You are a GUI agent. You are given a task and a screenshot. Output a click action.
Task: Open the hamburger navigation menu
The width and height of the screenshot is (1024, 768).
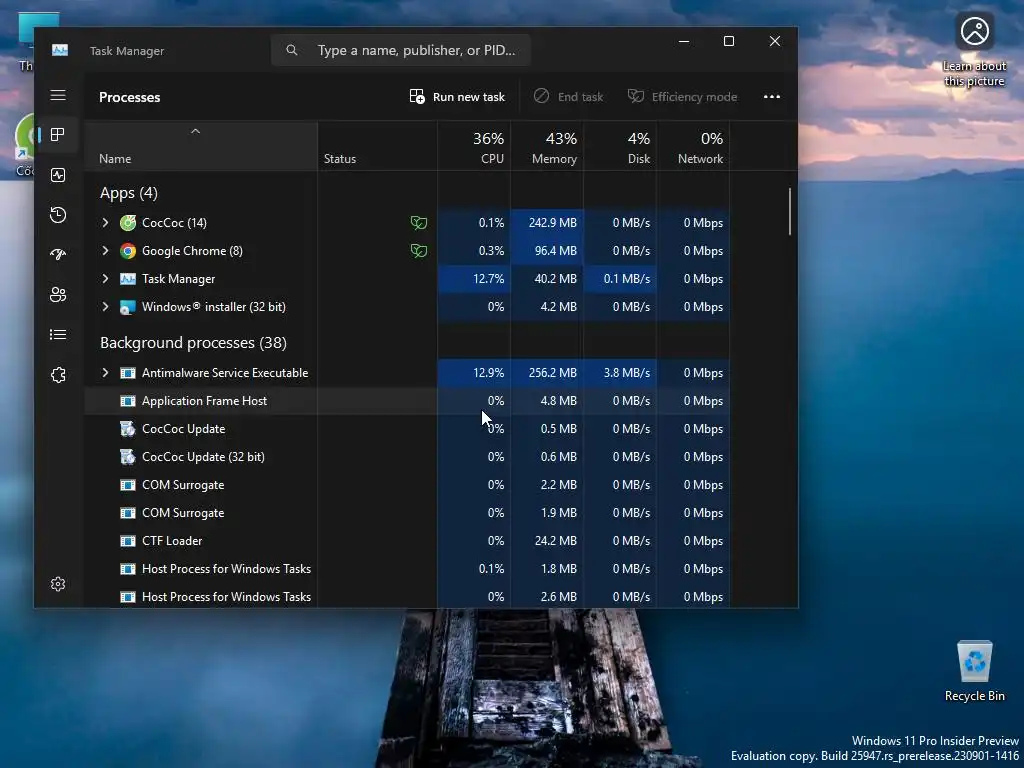coord(58,95)
